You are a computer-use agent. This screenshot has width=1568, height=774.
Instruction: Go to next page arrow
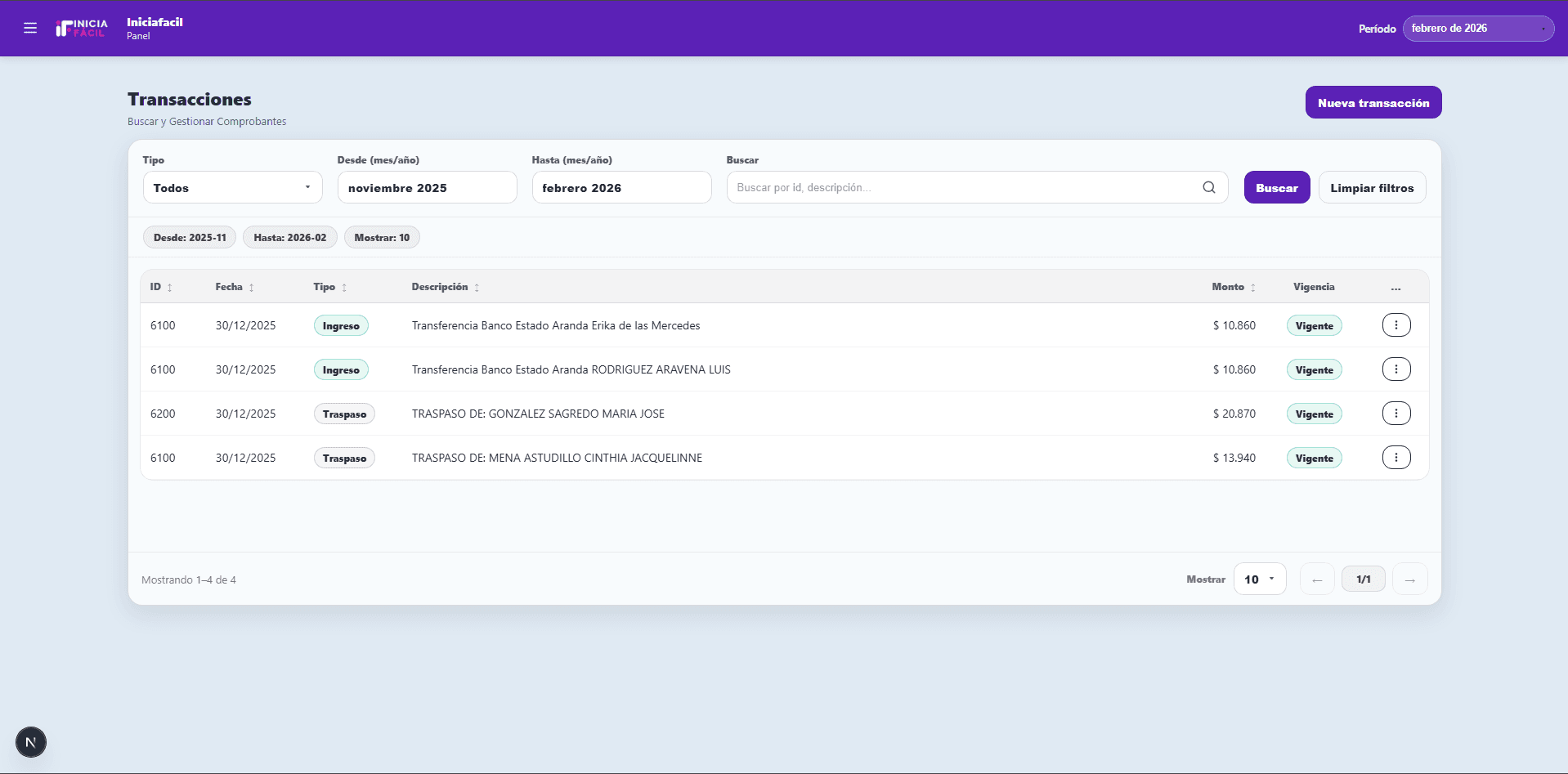pyautogui.click(x=1409, y=579)
